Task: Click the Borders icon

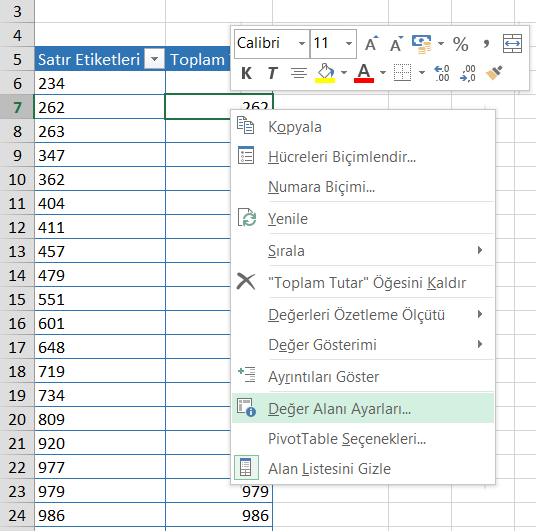Action: tap(402, 72)
